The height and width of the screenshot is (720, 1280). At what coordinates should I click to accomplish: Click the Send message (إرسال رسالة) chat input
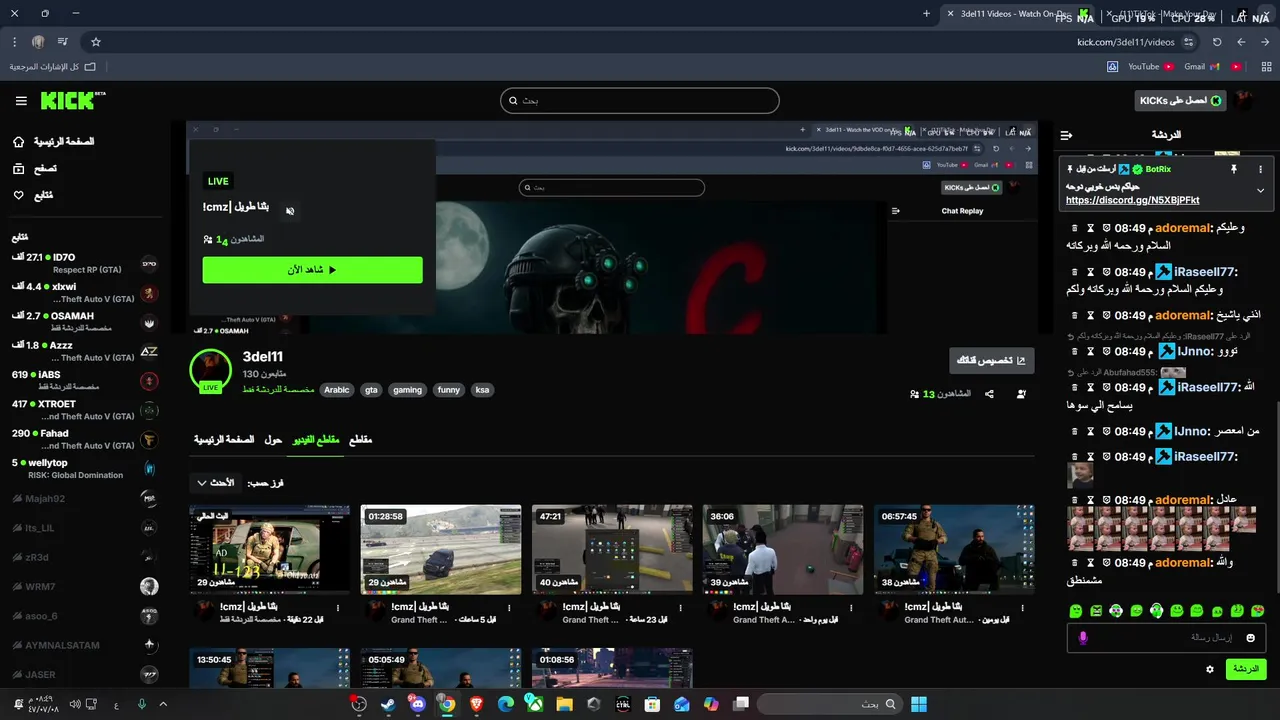(1167, 638)
